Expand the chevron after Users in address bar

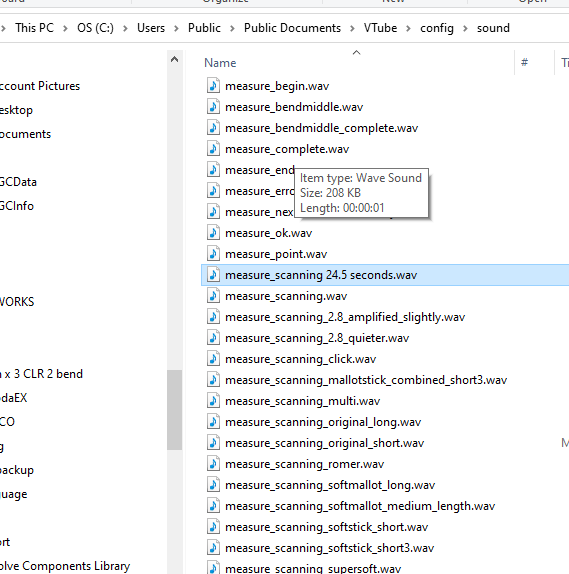click(176, 28)
